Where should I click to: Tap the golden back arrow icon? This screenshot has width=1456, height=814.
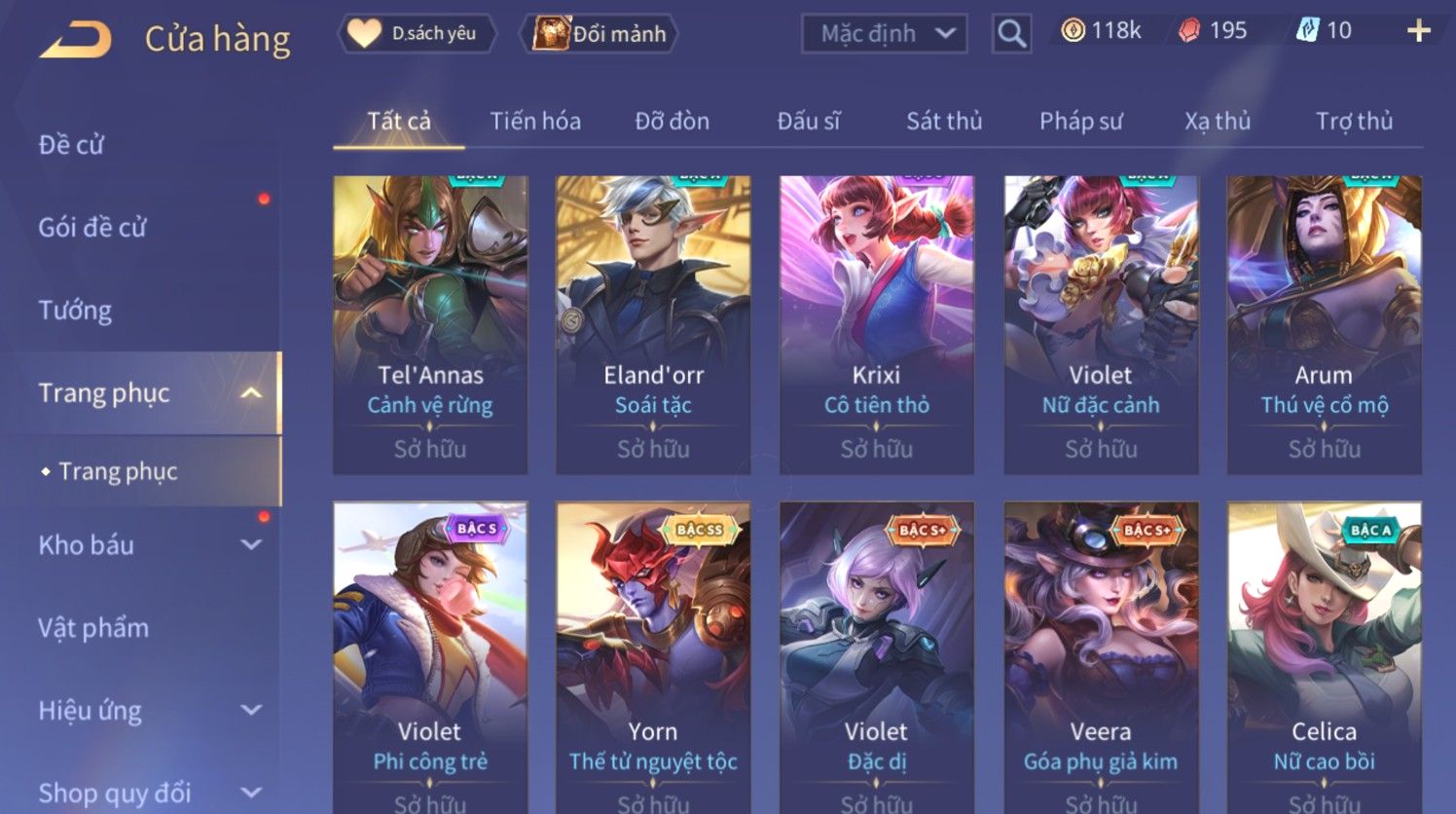(x=76, y=39)
